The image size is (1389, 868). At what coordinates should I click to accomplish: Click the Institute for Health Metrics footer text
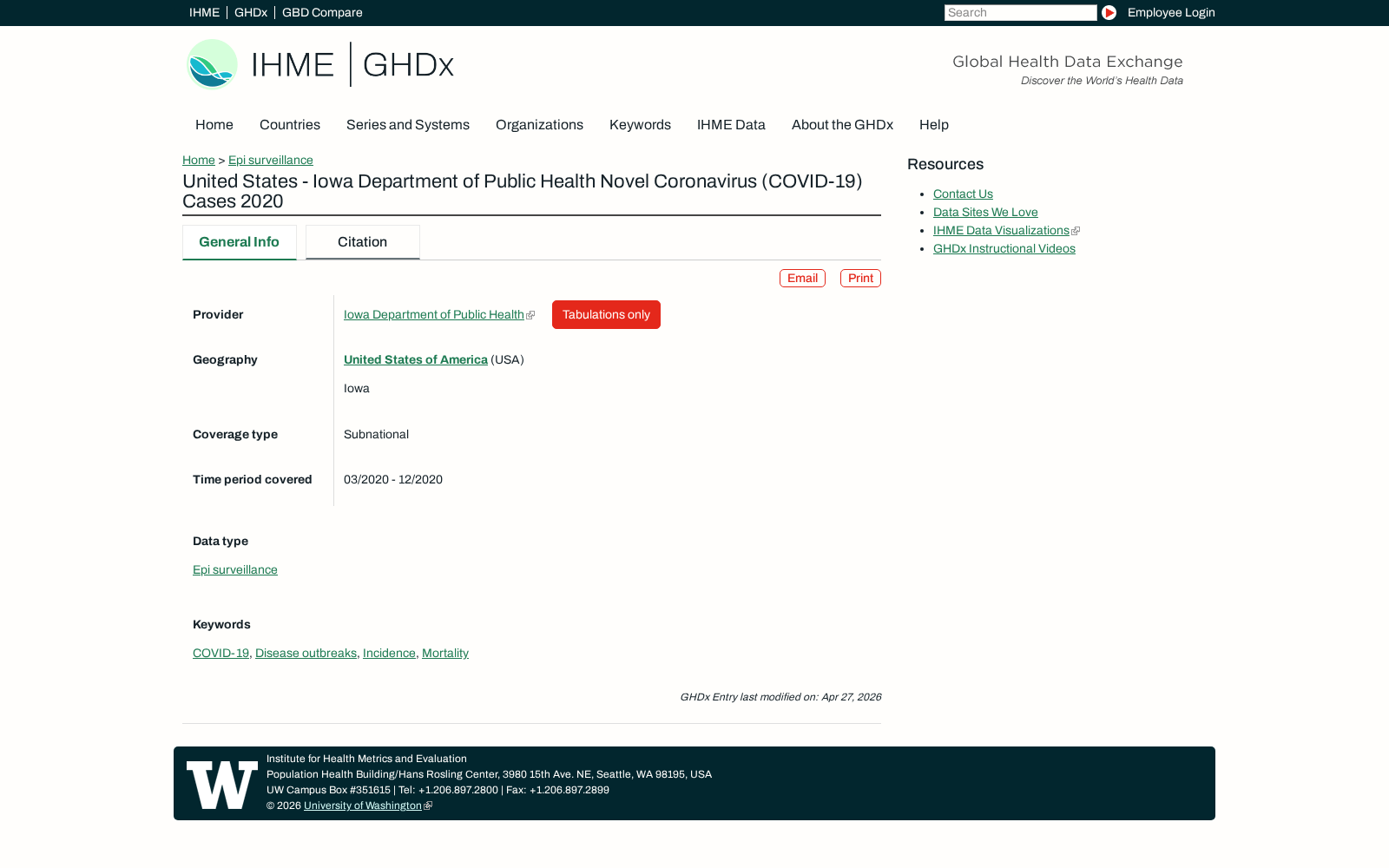coord(366,759)
